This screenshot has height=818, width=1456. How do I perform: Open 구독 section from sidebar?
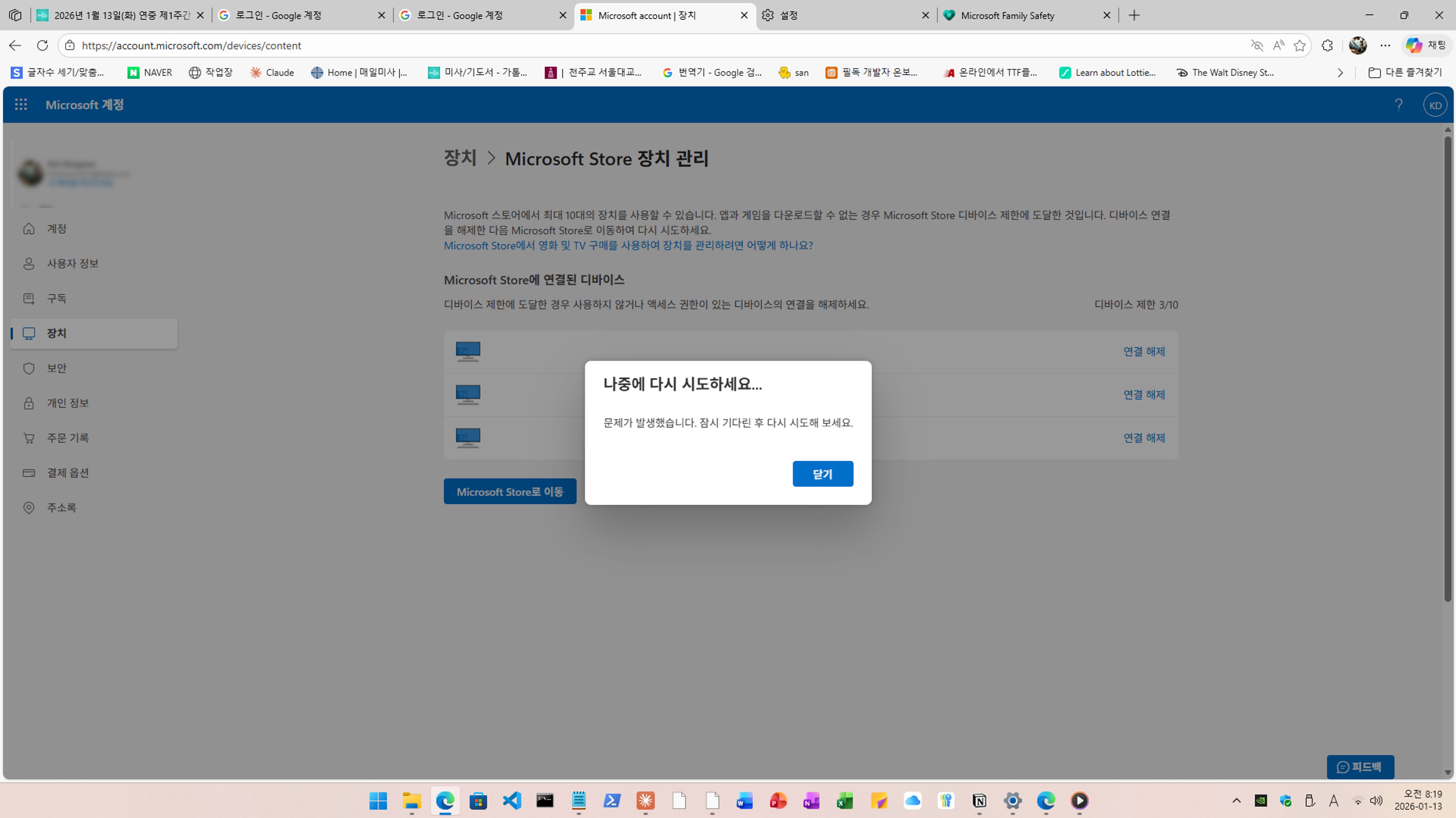(57, 298)
